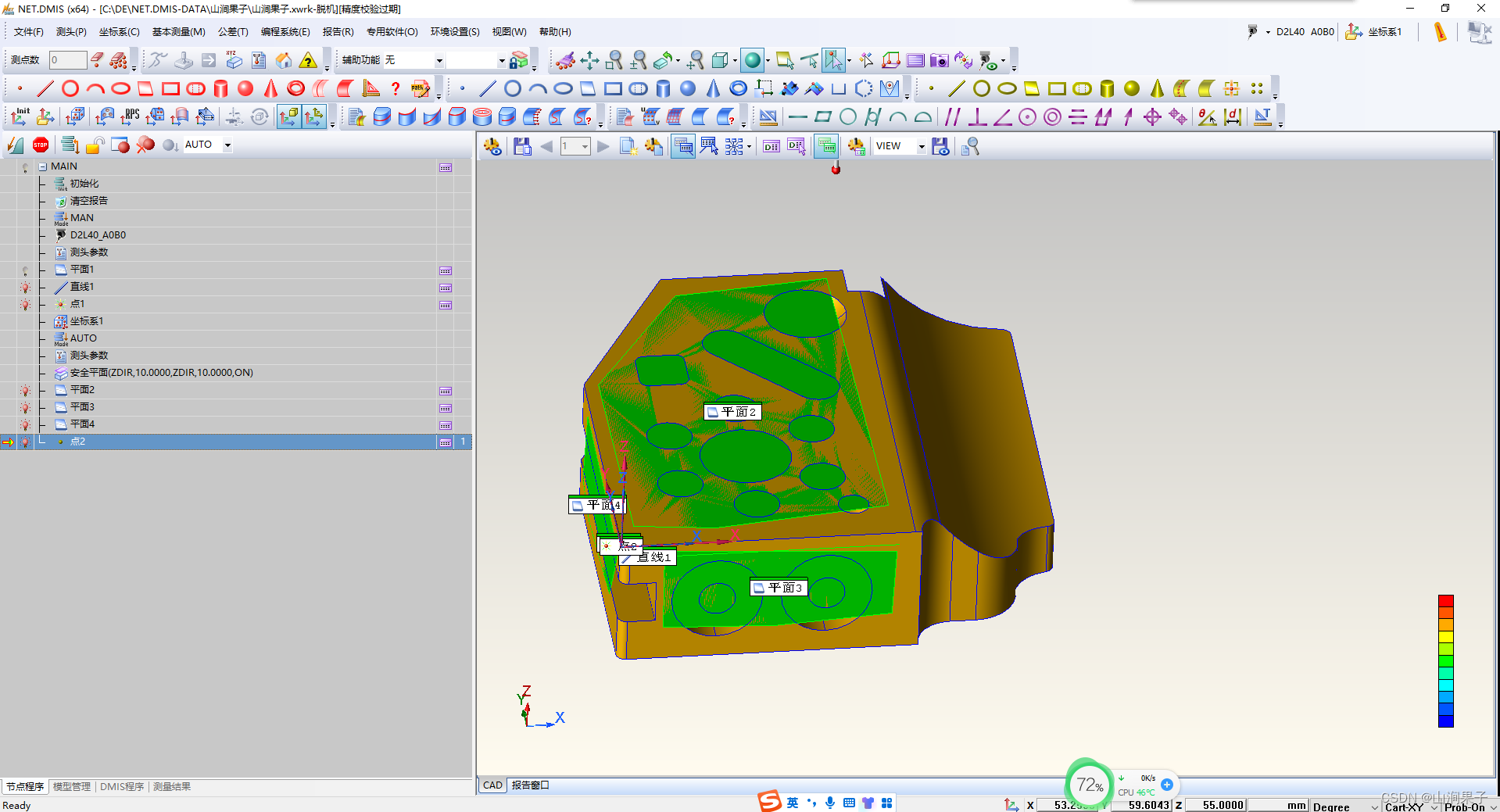This screenshot has height=812, width=1500.
Task: Click the distance tolerance 'd' icon
Action: [1233, 116]
